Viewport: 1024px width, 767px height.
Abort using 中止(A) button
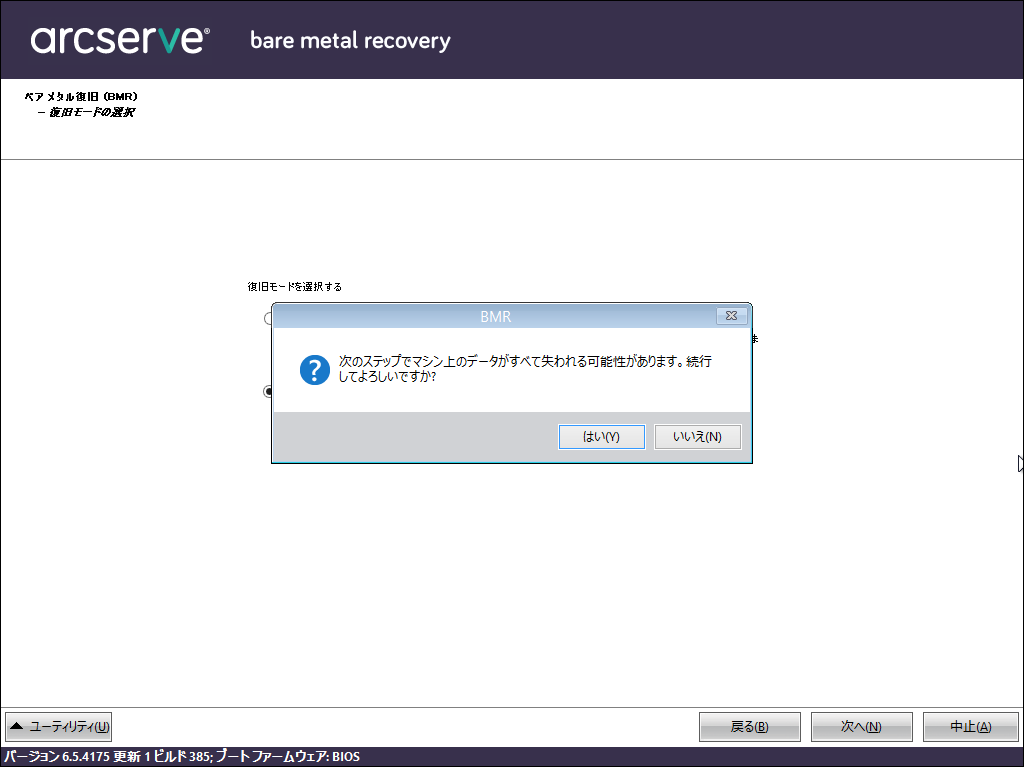pyautogui.click(x=970, y=726)
